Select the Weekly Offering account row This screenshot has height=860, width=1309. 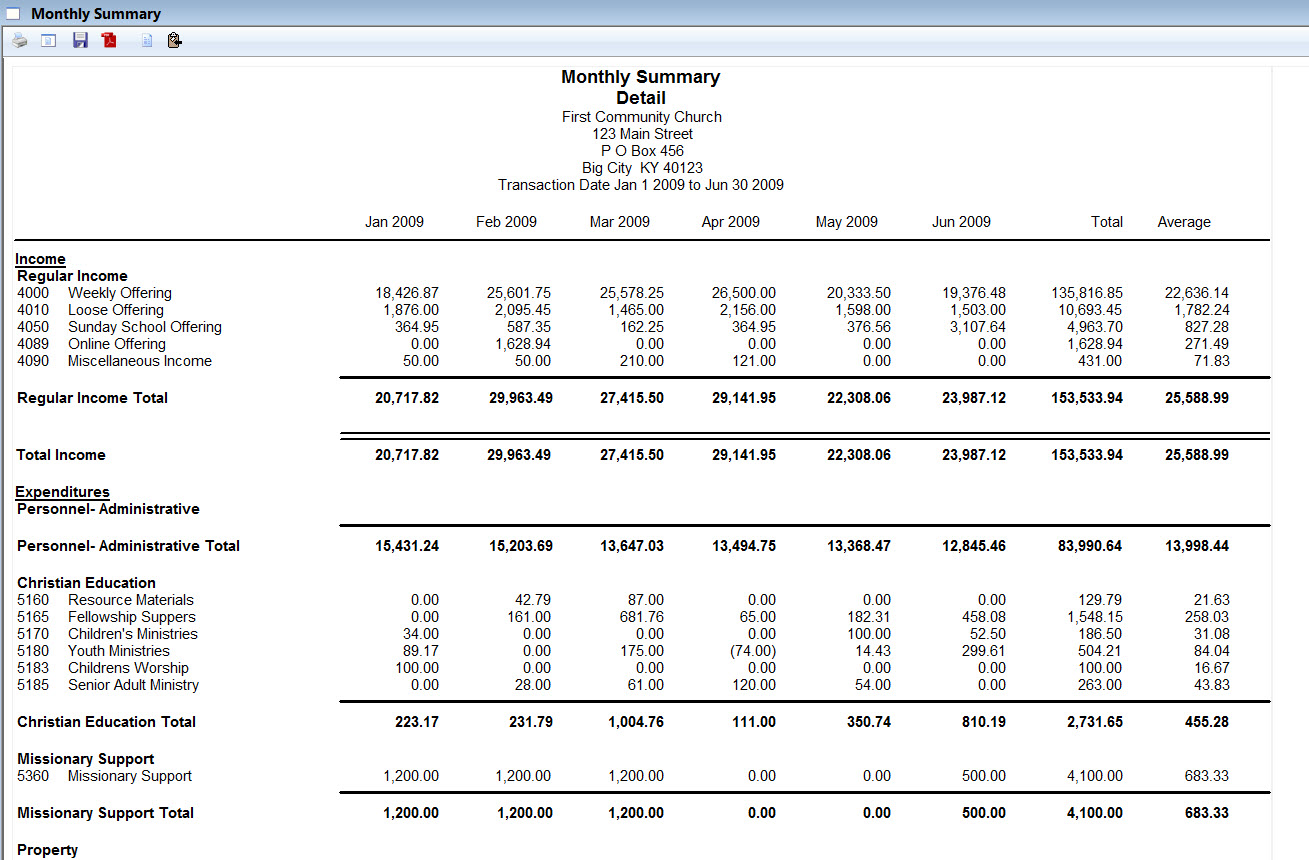pyautogui.click(x=119, y=293)
